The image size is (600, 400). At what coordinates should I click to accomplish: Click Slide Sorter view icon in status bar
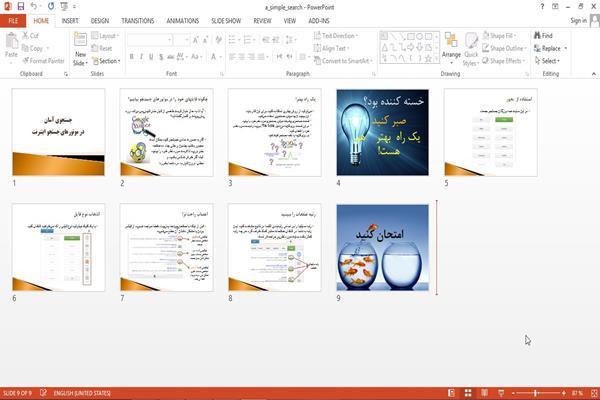pyautogui.click(x=468, y=393)
